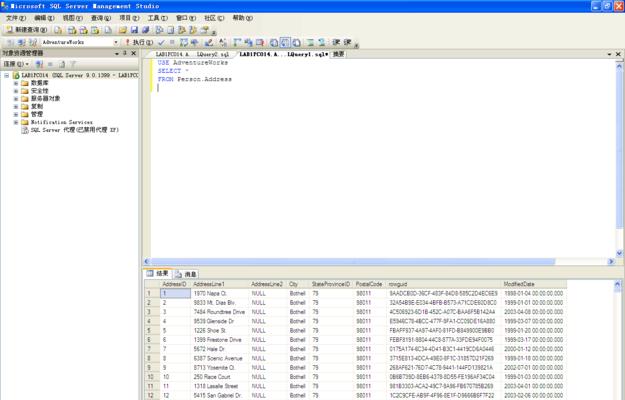Click the Save floppy disk icon
The height and width of the screenshot is (400, 625).
click(x=134, y=30)
